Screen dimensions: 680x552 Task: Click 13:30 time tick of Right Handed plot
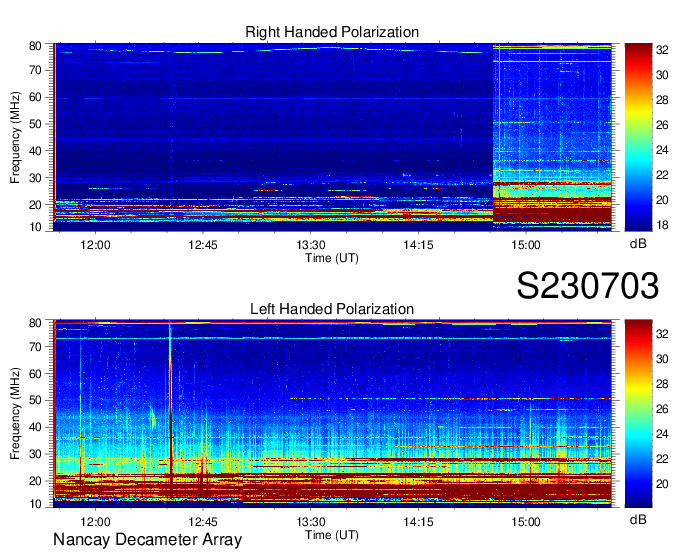pyautogui.click(x=311, y=245)
